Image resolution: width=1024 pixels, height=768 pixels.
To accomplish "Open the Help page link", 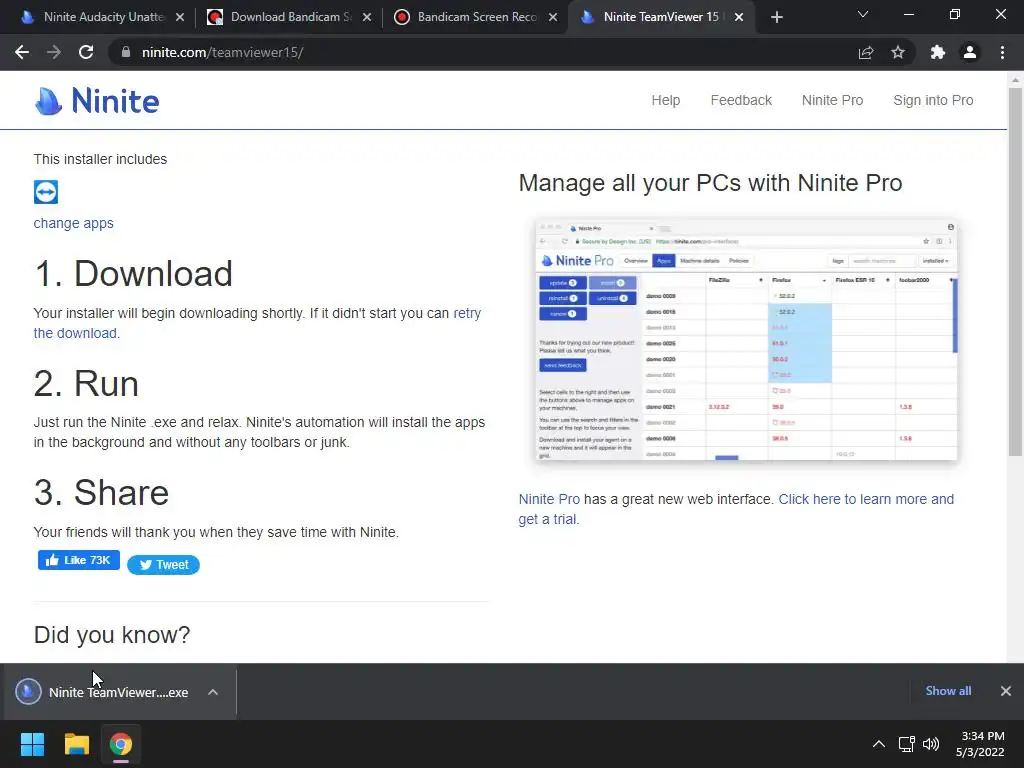I will (665, 100).
